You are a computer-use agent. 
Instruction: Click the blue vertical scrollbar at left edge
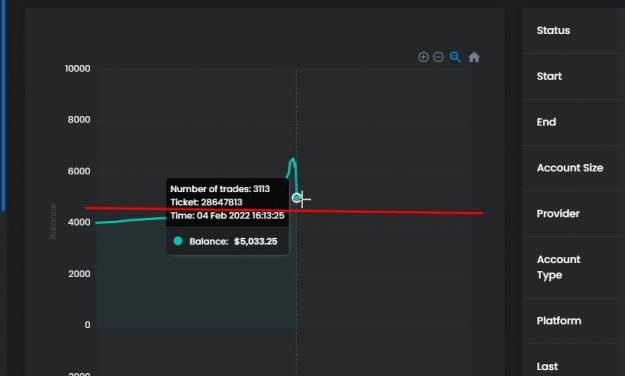pos(3,106)
